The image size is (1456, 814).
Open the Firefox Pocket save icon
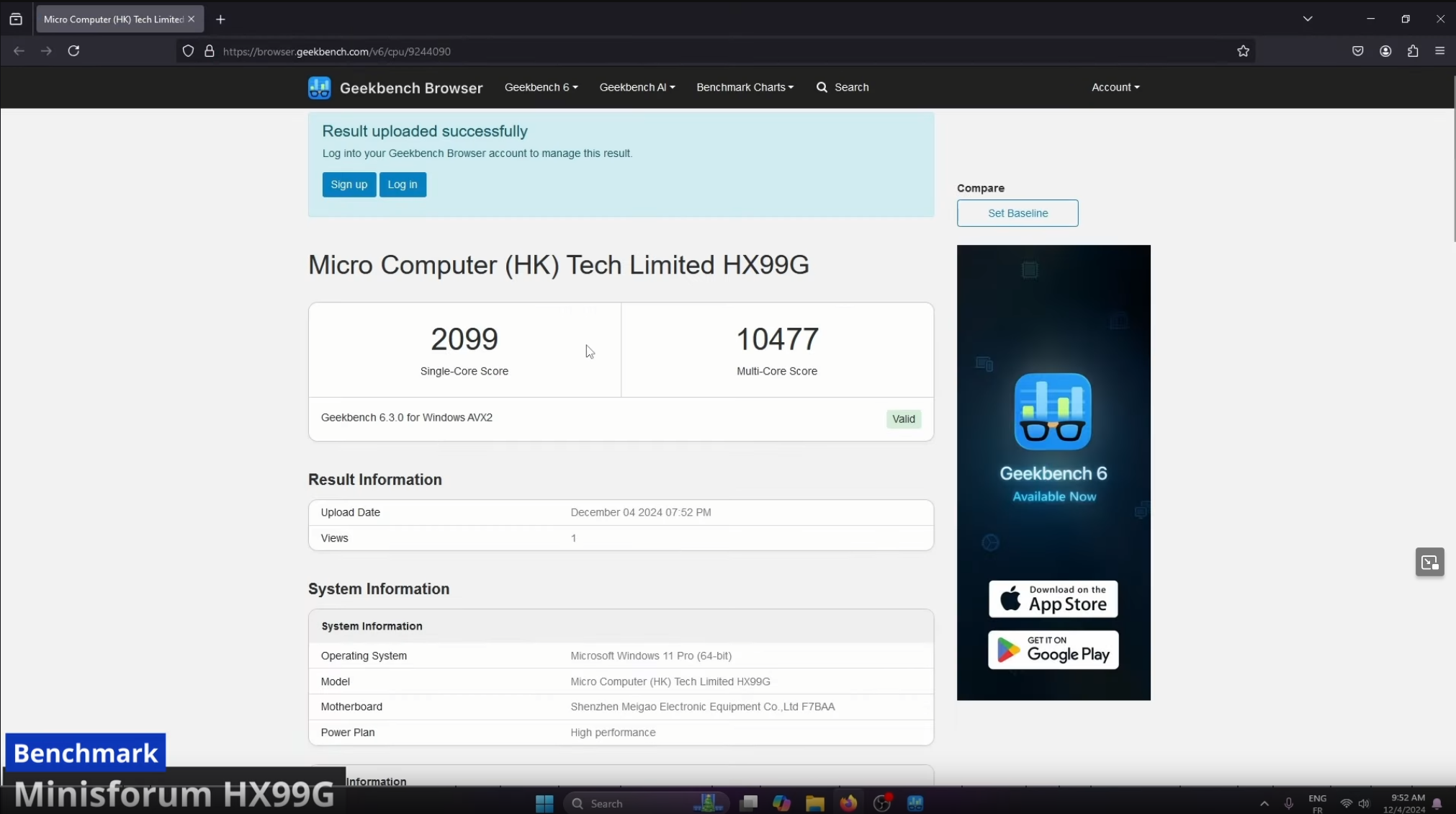[x=1357, y=51]
